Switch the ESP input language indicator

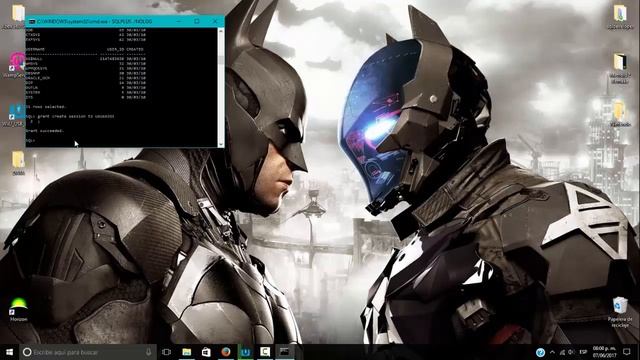click(583, 352)
